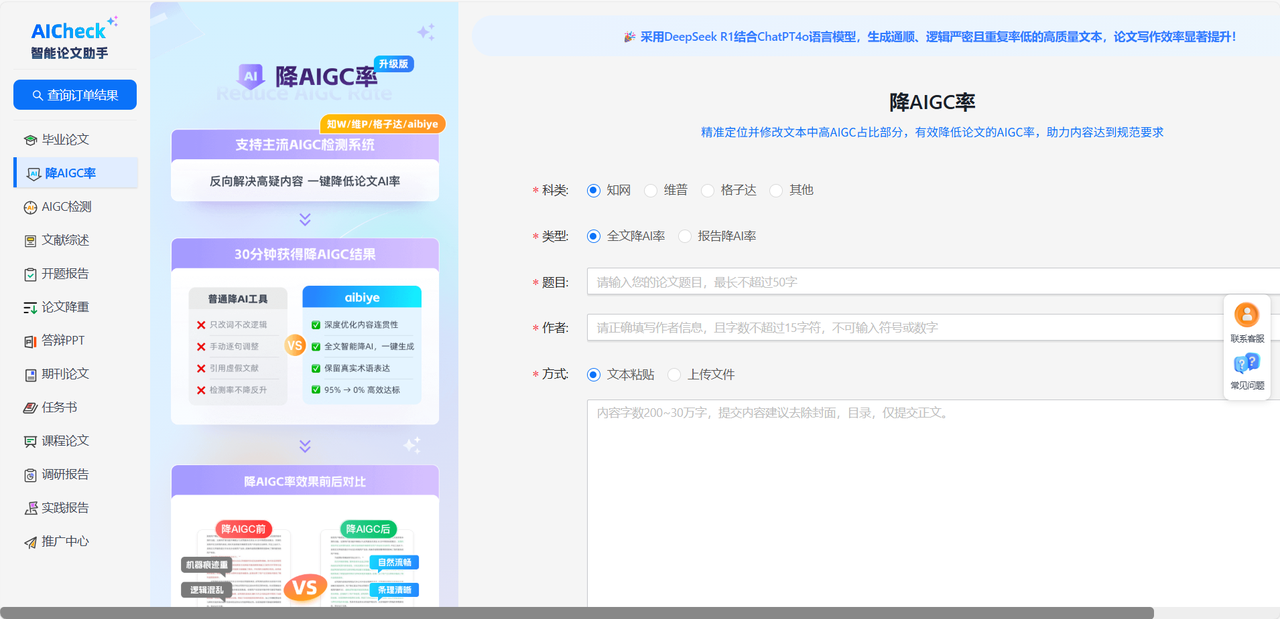Select the 维普 radio button

pos(651,190)
